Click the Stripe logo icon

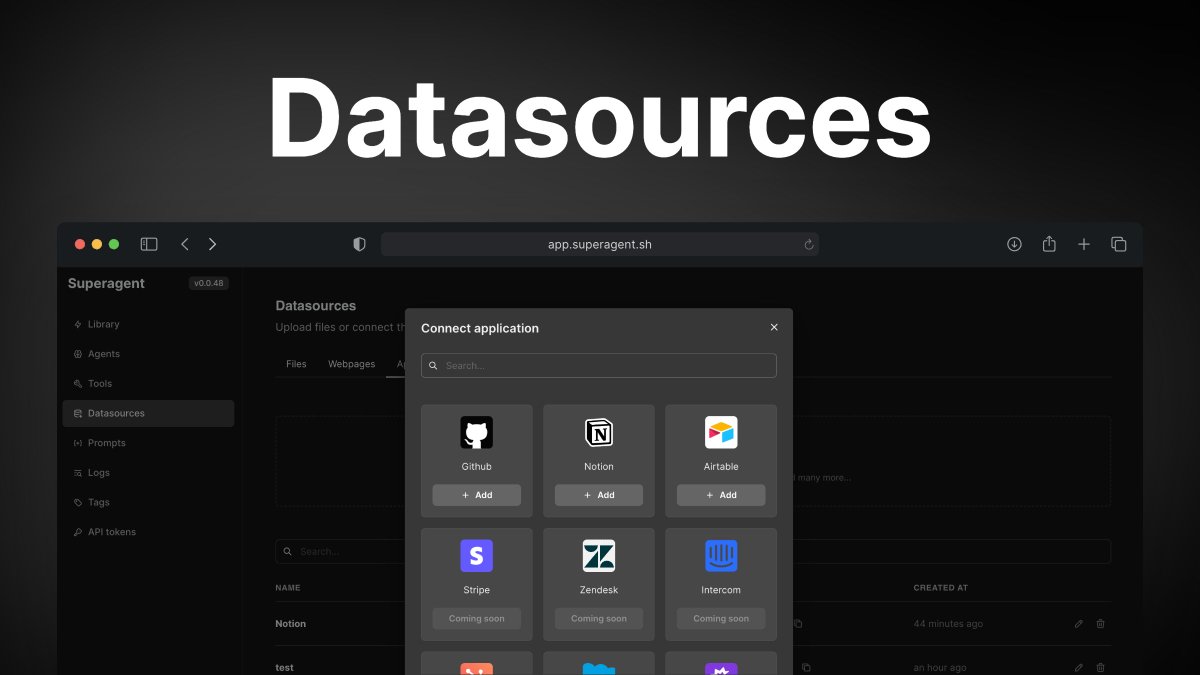(x=477, y=556)
